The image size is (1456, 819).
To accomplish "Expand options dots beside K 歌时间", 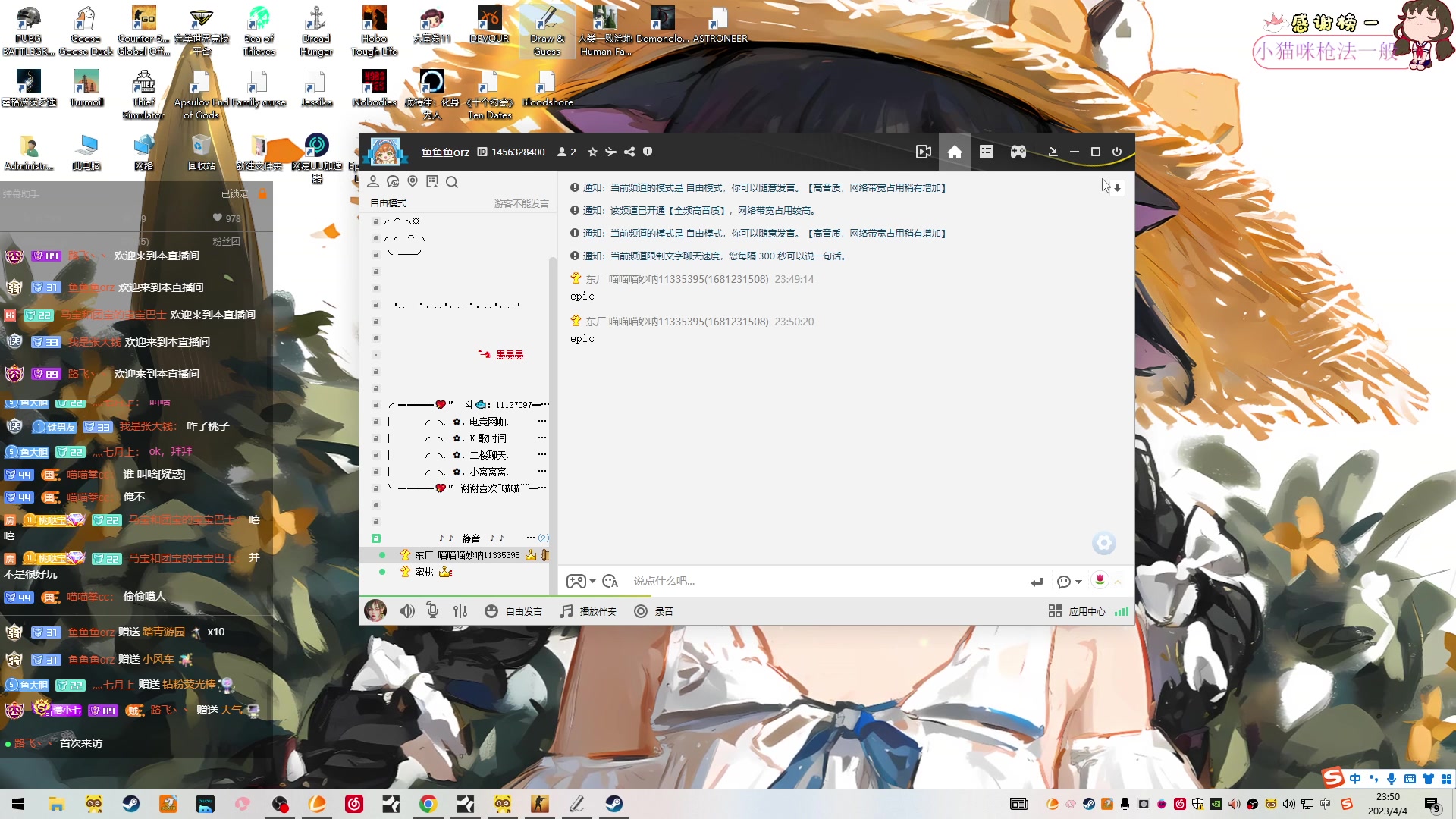I will [541, 438].
